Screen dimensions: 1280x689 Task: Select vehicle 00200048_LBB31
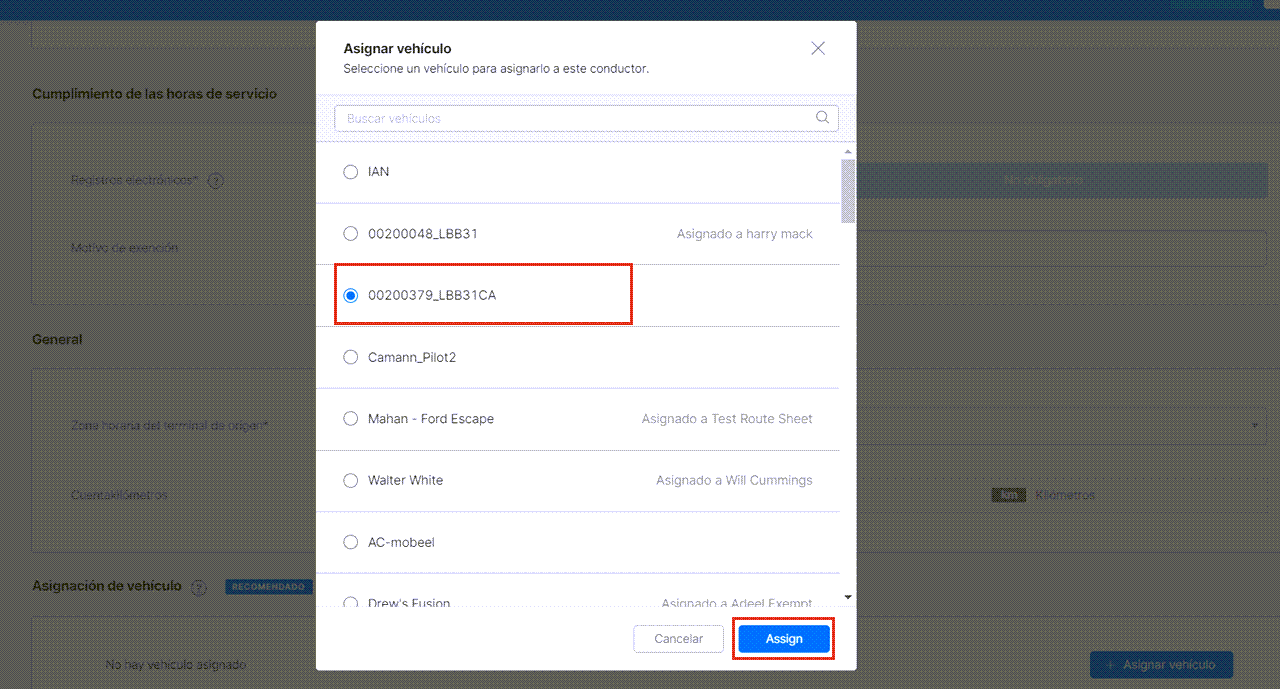(x=351, y=234)
